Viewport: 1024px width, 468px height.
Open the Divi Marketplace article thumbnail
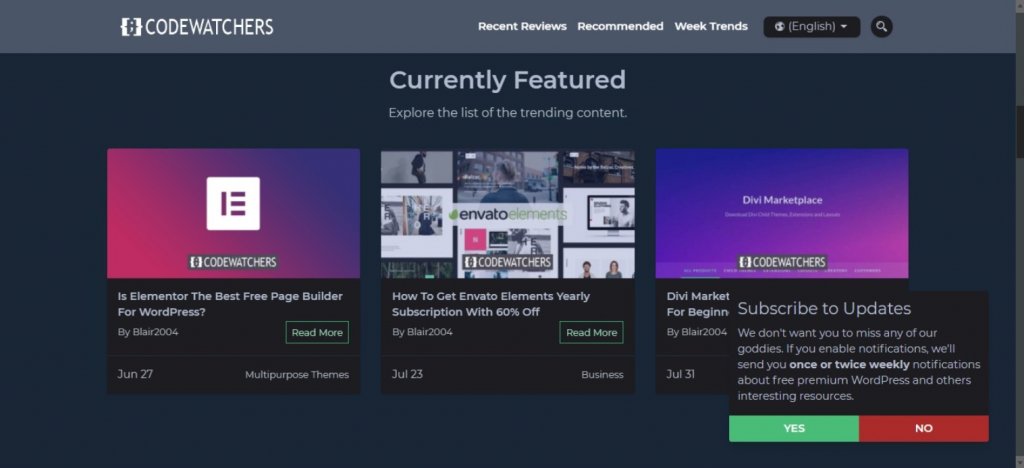click(782, 213)
